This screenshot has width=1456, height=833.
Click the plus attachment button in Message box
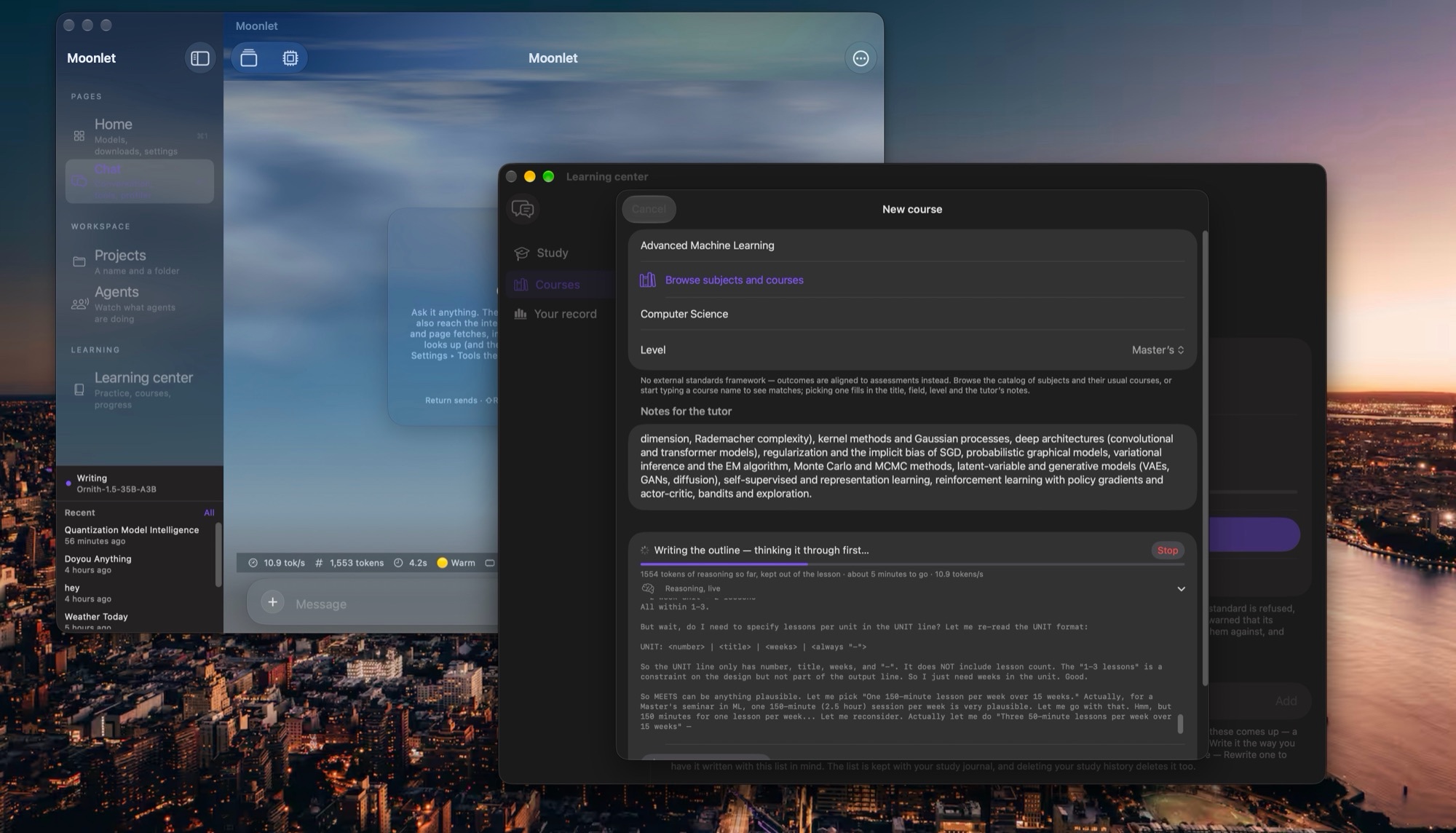(x=272, y=602)
